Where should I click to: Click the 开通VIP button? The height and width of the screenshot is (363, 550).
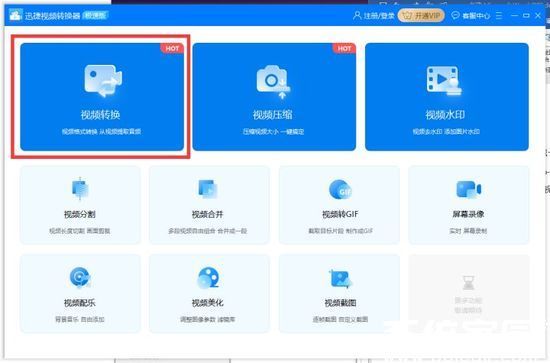pyautogui.click(x=421, y=15)
